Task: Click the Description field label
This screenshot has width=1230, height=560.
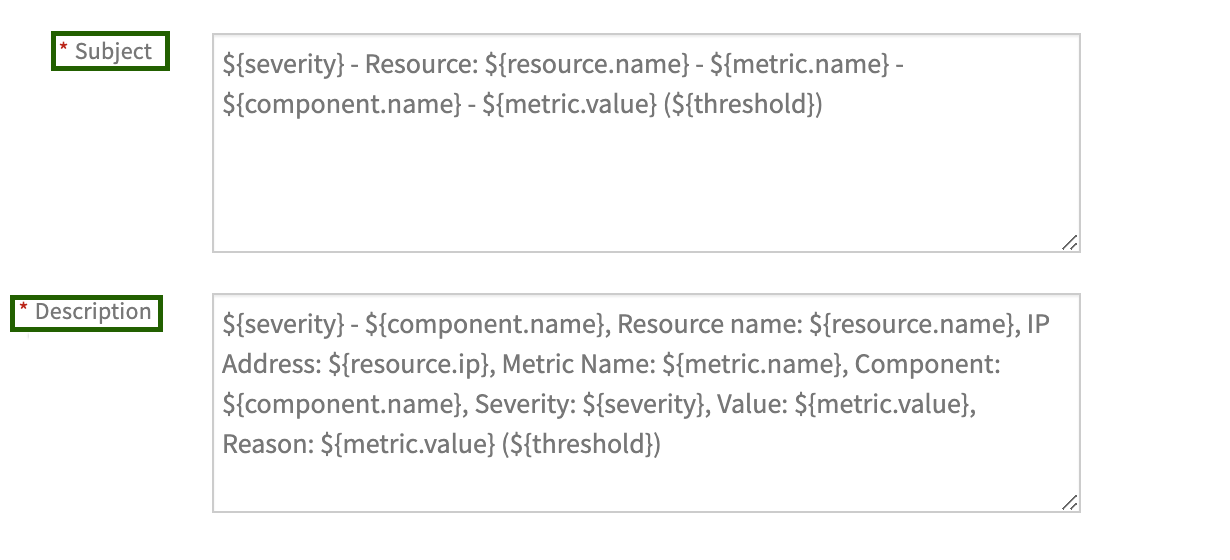Action: pos(93,312)
